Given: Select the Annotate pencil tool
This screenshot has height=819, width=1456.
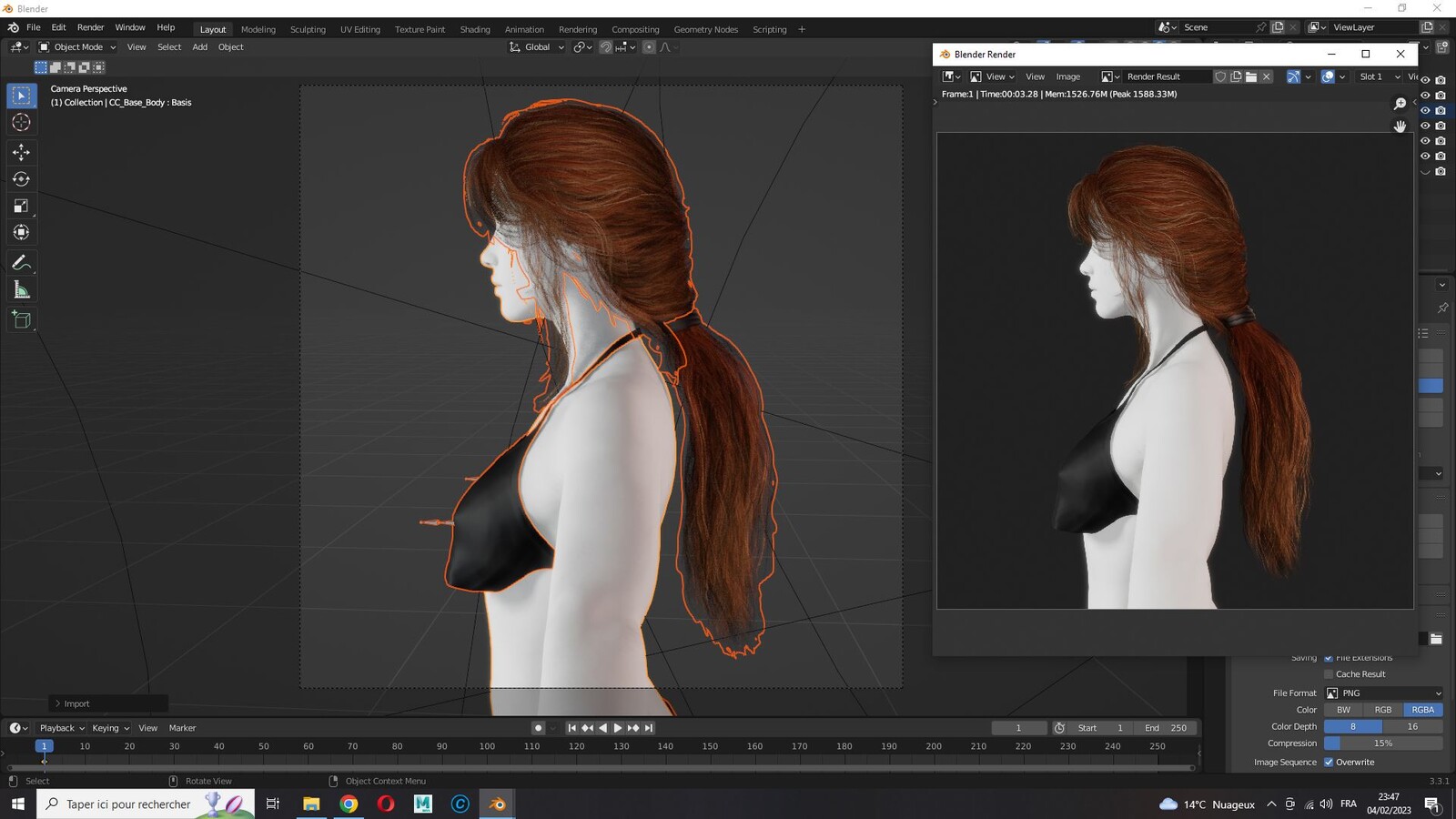Looking at the screenshot, I should pos(21,263).
